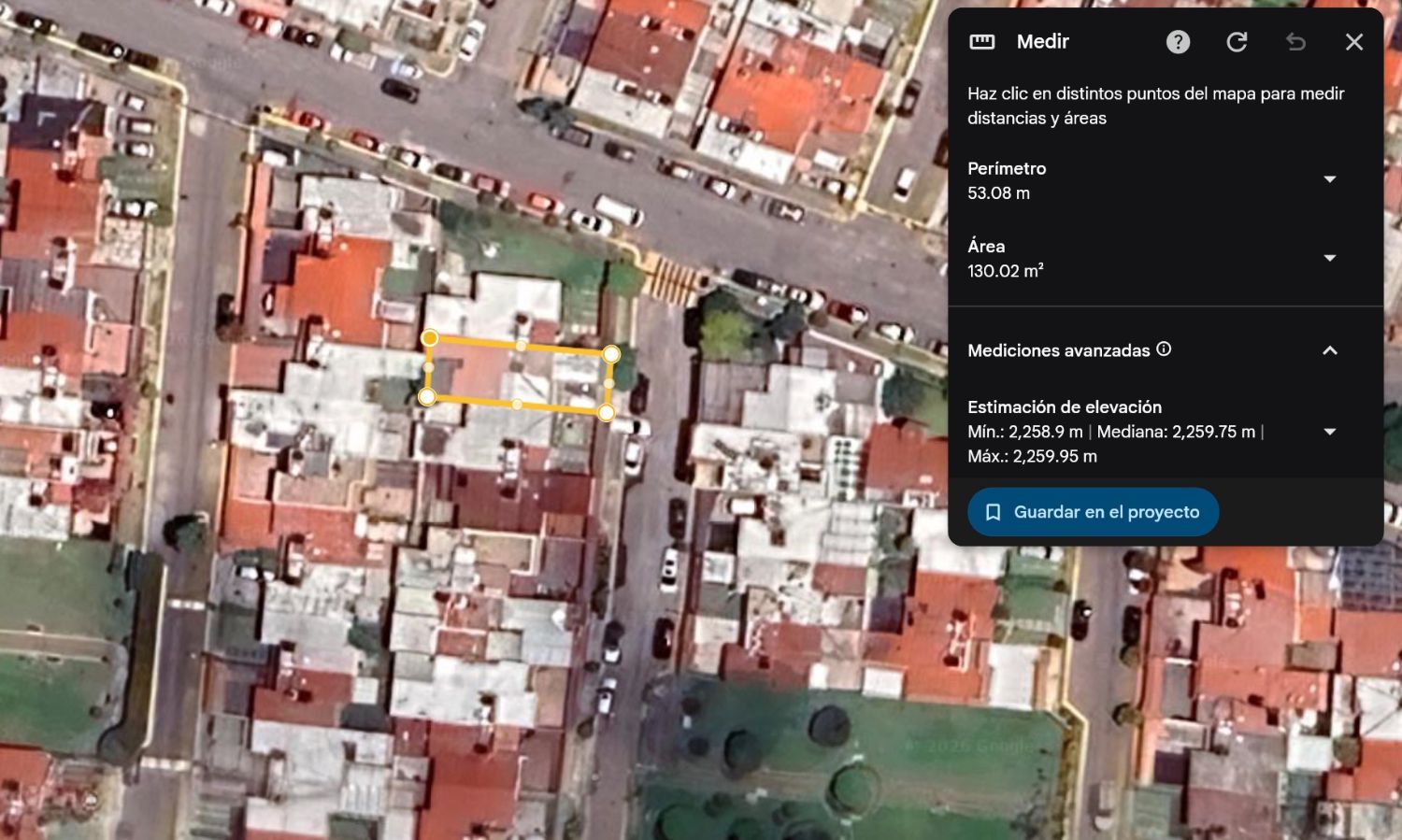Open the measure tool help icon
Viewport: 1402px width, 840px height.
tap(1178, 42)
